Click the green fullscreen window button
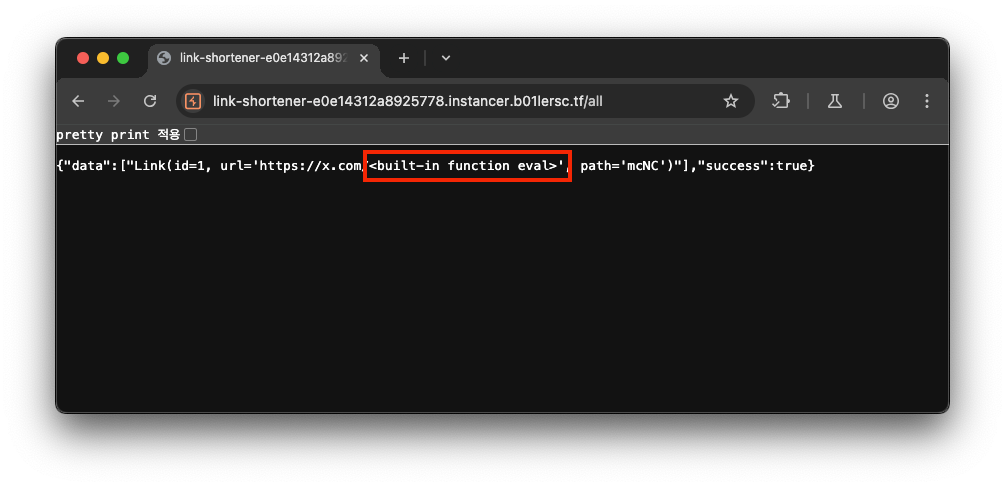The width and height of the screenshot is (1005, 487). pos(123,58)
